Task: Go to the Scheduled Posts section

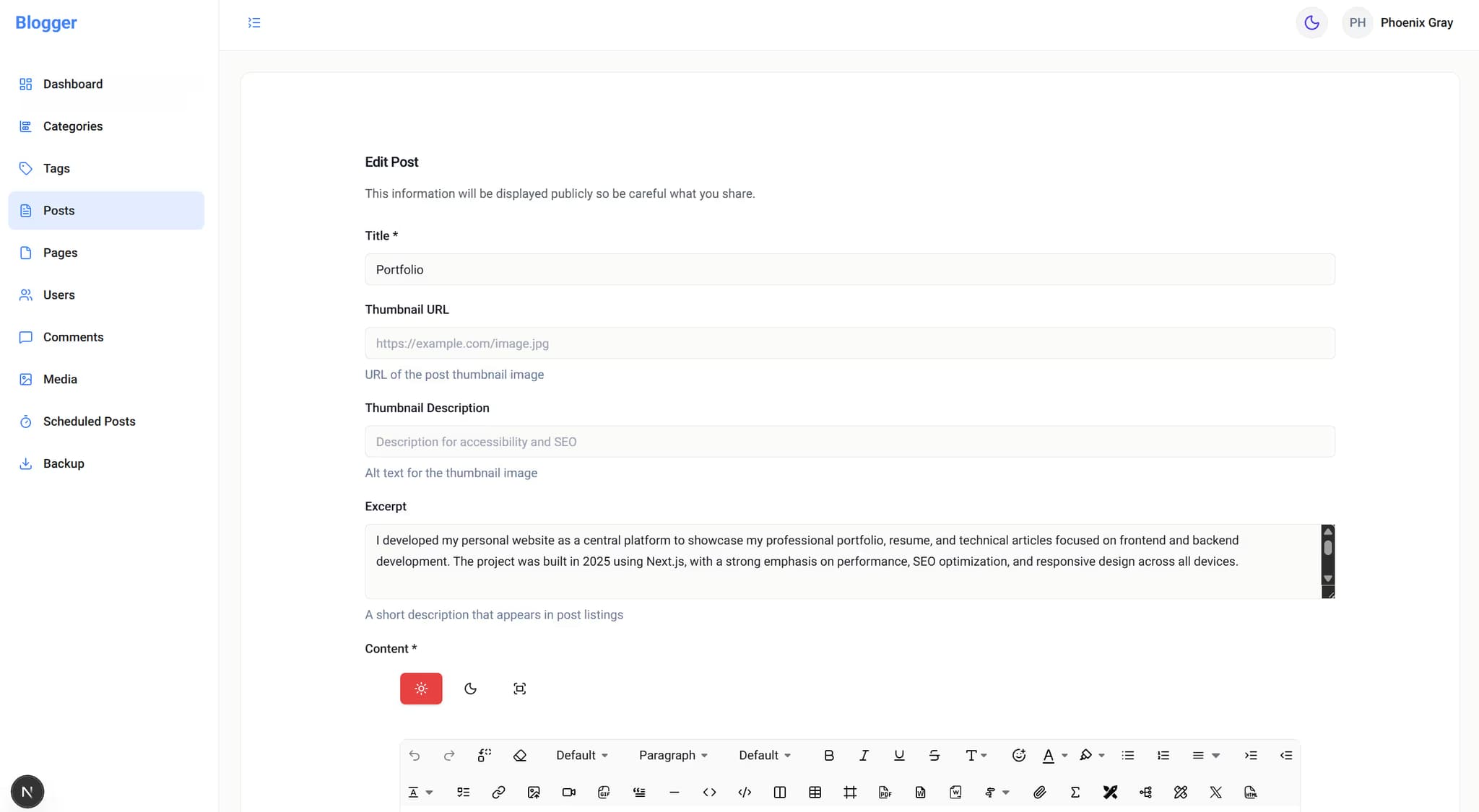Action: (x=89, y=421)
